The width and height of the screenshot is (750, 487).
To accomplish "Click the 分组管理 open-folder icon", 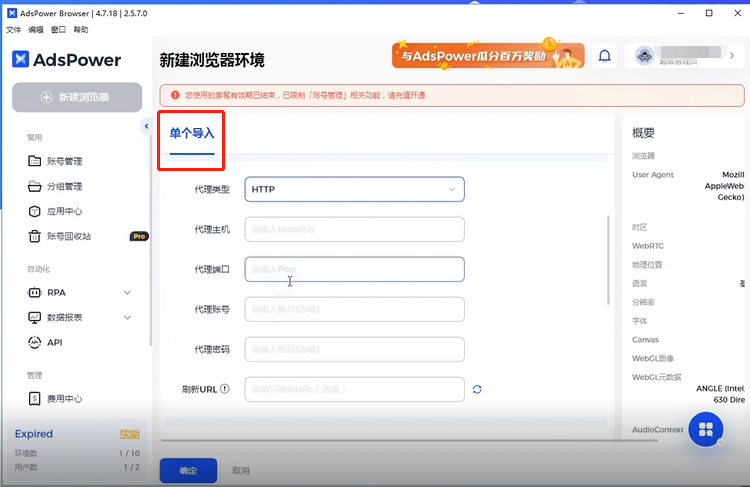I will pos(34,186).
